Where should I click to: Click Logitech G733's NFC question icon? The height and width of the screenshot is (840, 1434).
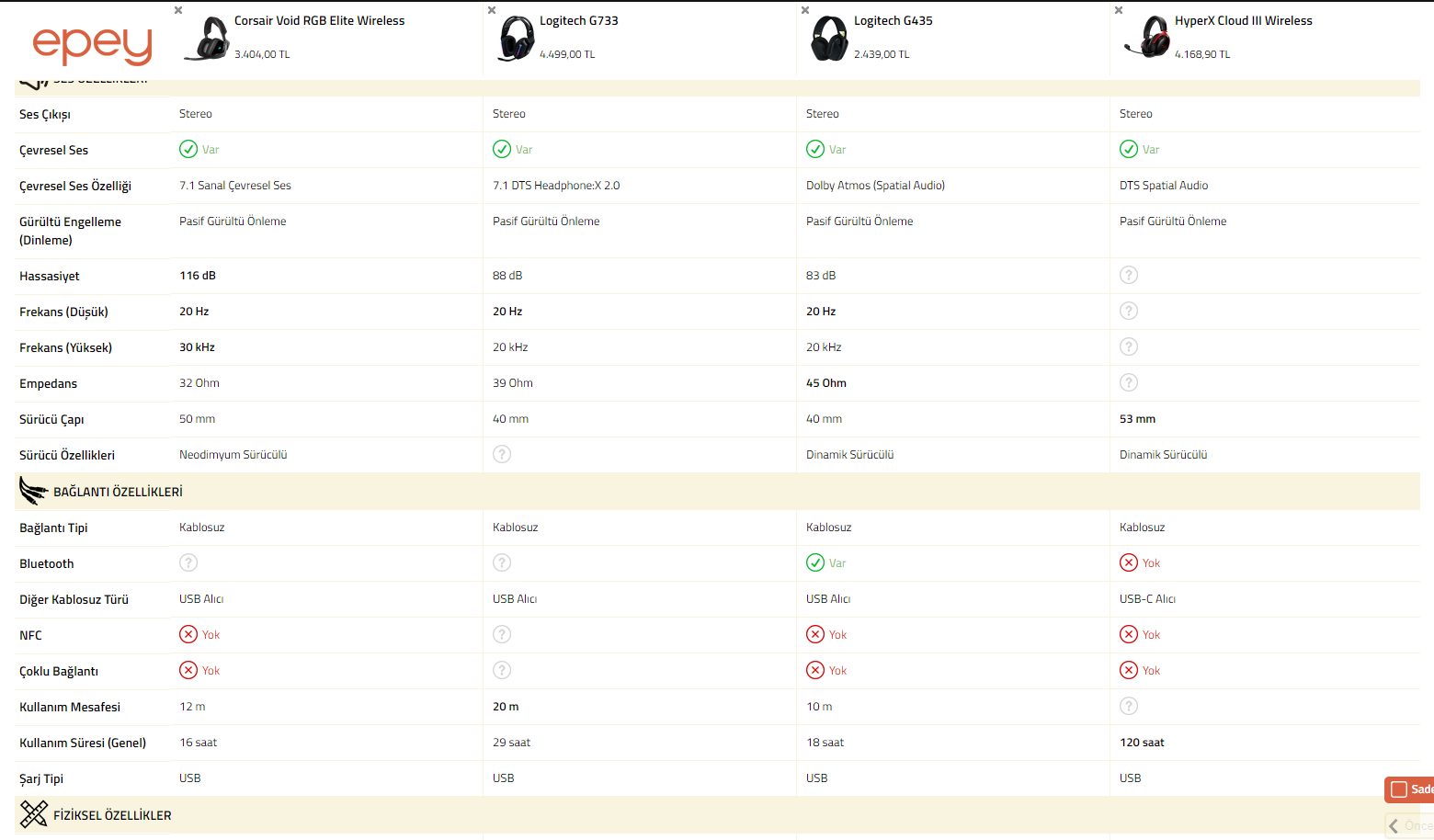point(502,634)
